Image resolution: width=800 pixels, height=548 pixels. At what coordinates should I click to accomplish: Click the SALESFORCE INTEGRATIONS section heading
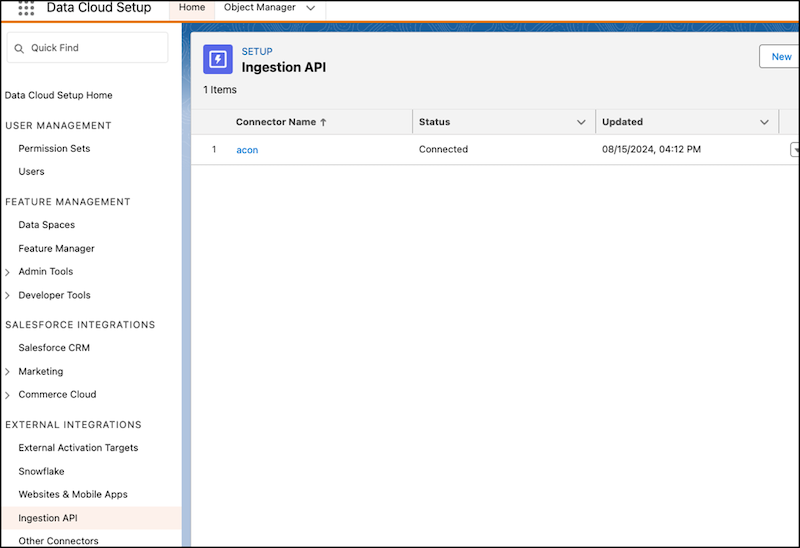click(80, 325)
